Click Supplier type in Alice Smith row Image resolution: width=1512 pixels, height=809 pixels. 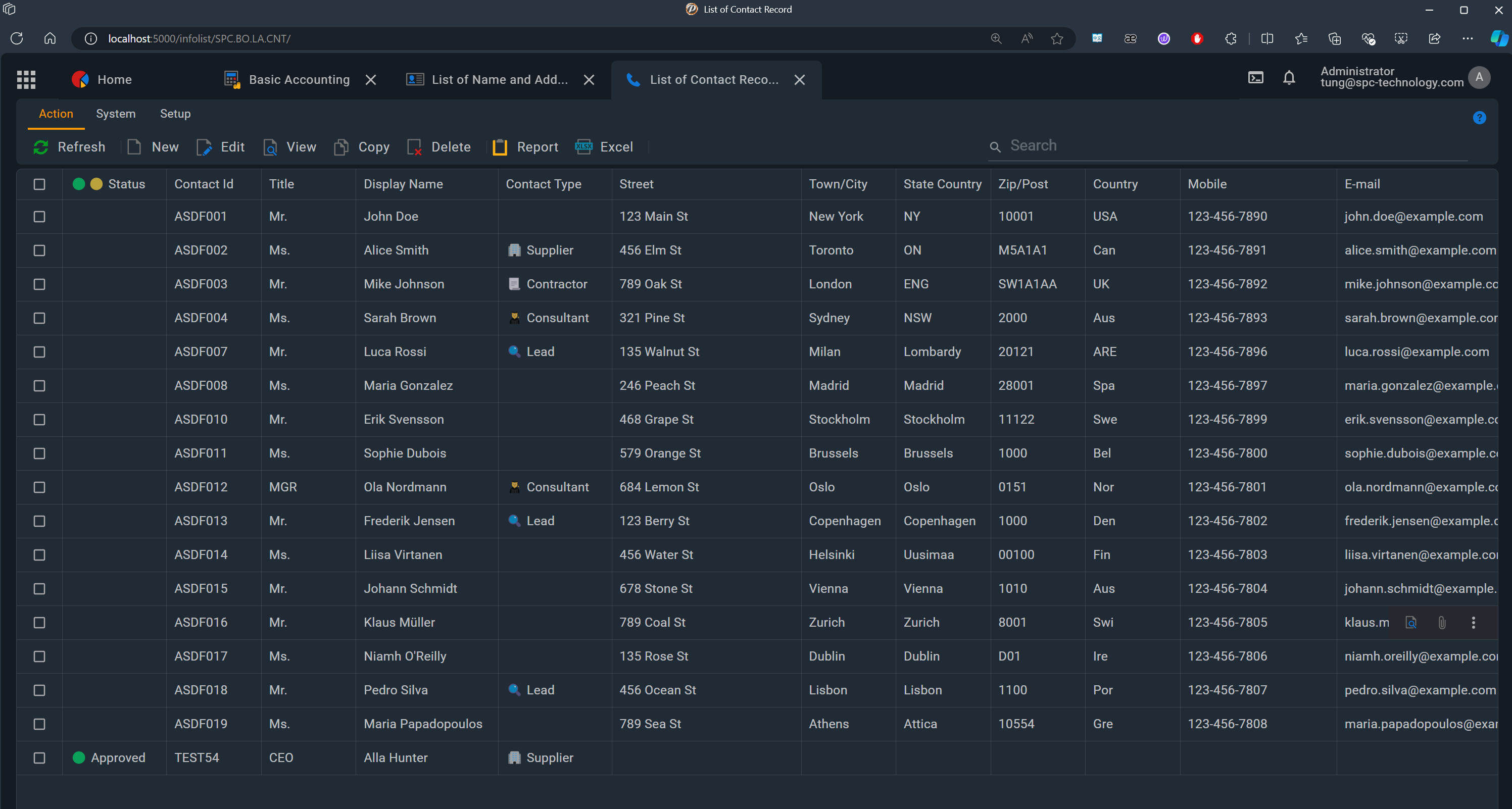[x=540, y=250]
